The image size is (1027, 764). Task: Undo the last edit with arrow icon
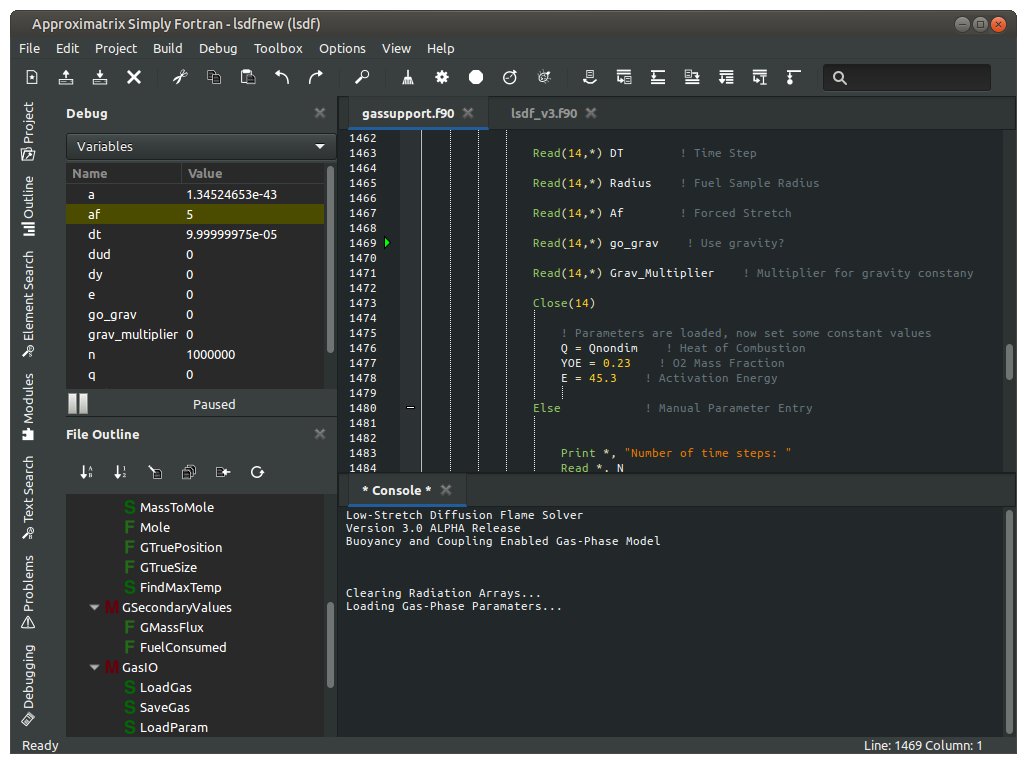282,77
